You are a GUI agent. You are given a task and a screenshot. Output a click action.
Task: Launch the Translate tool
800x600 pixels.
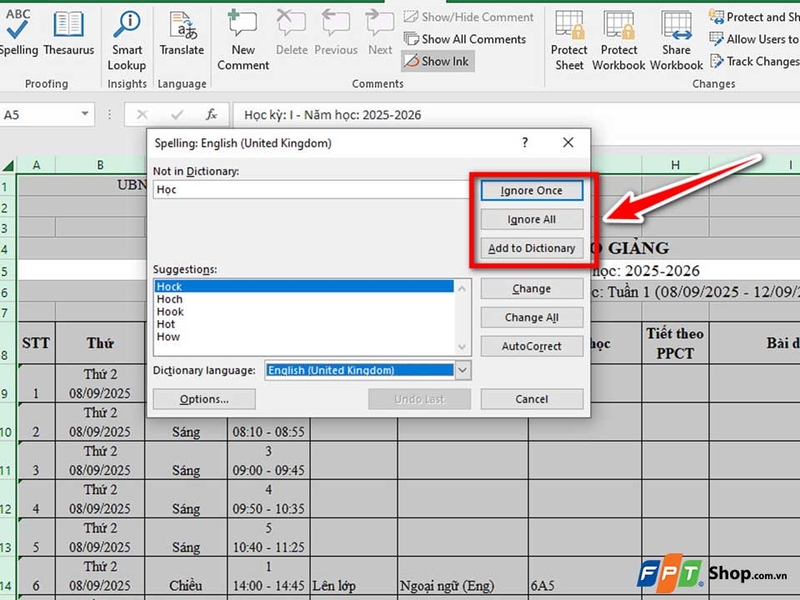(x=182, y=32)
